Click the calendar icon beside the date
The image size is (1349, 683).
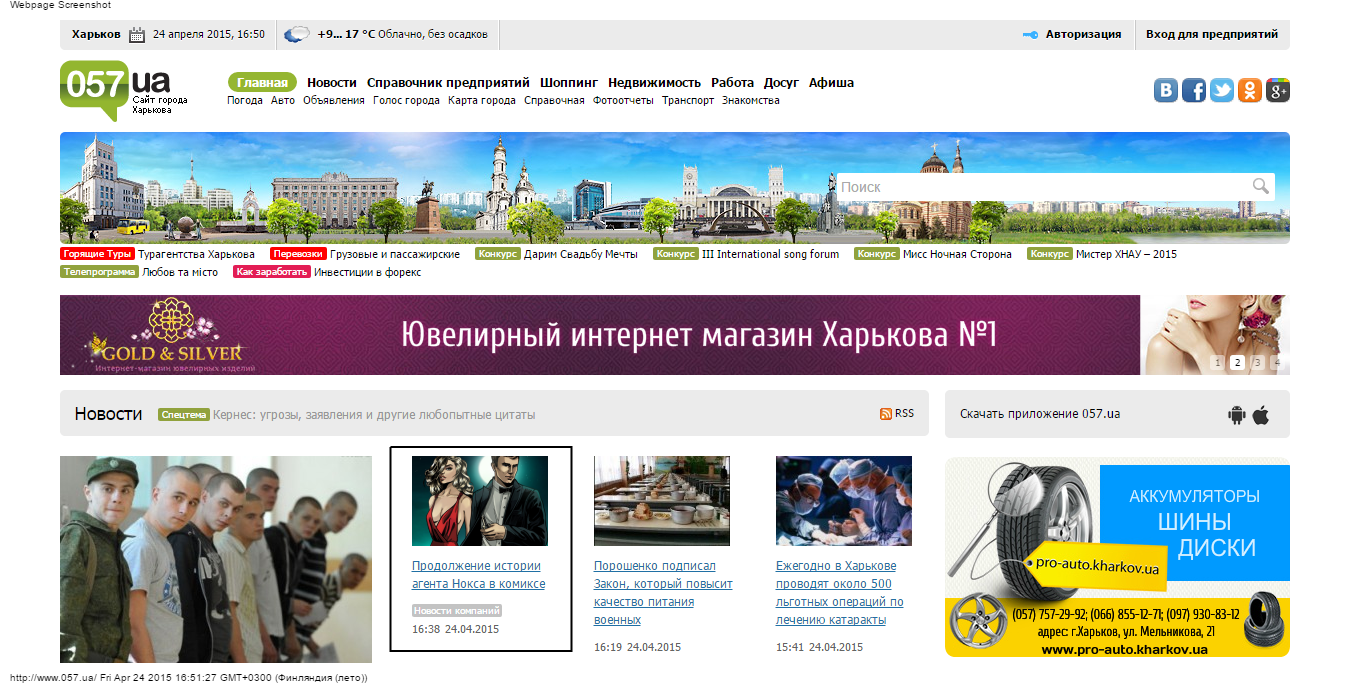pos(138,35)
